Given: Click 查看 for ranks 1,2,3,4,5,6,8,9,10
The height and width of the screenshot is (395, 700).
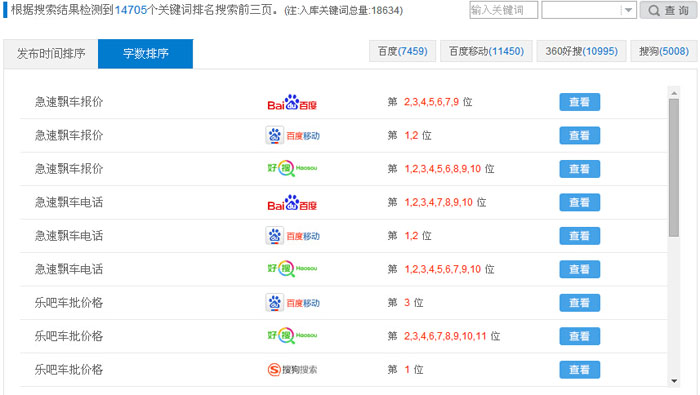Looking at the screenshot, I should click(579, 169).
